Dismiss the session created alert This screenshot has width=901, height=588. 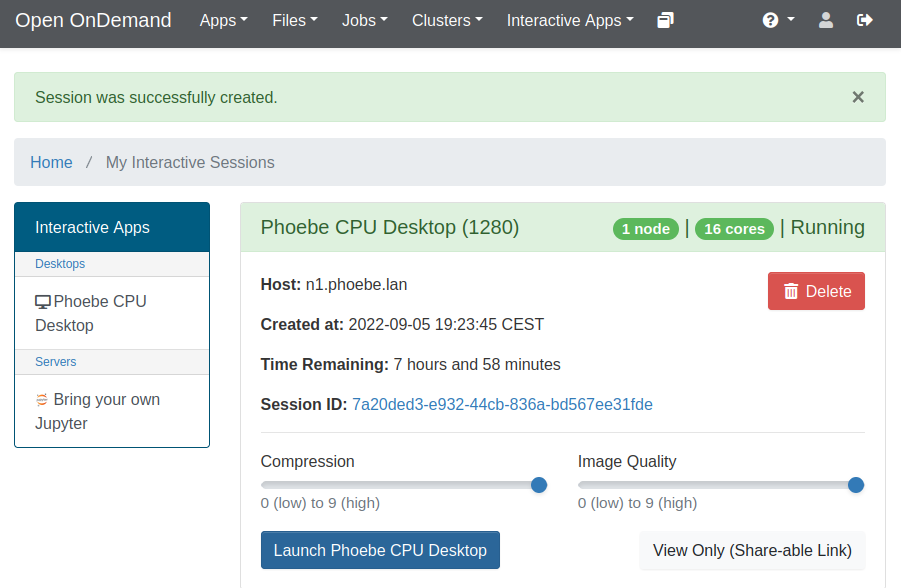(x=858, y=97)
